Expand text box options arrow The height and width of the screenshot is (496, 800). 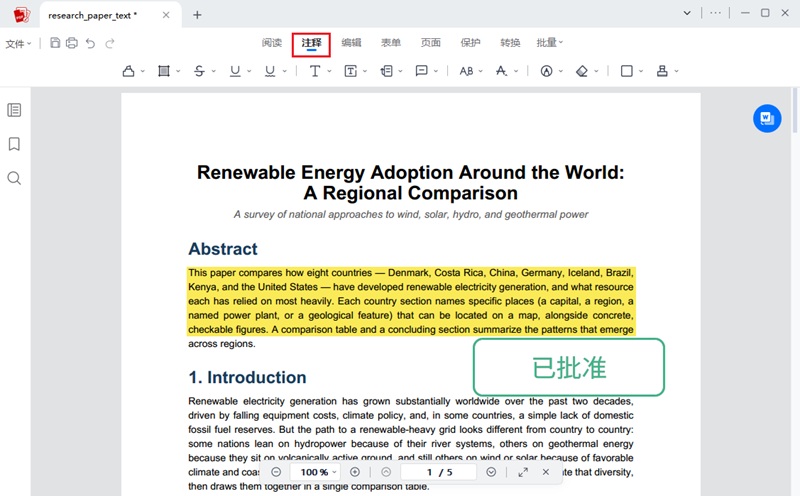(x=365, y=71)
